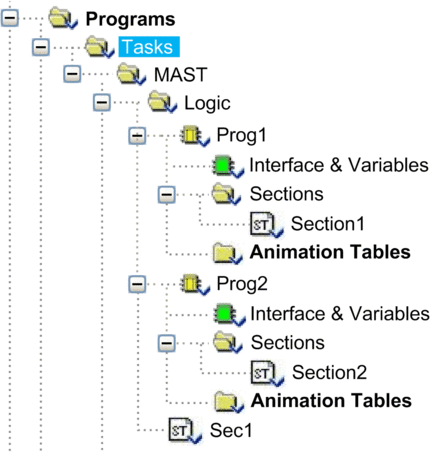This screenshot has height=452, width=431.
Task: Click the ST icon beside Sec1
Action: pyautogui.click(x=185, y=431)
